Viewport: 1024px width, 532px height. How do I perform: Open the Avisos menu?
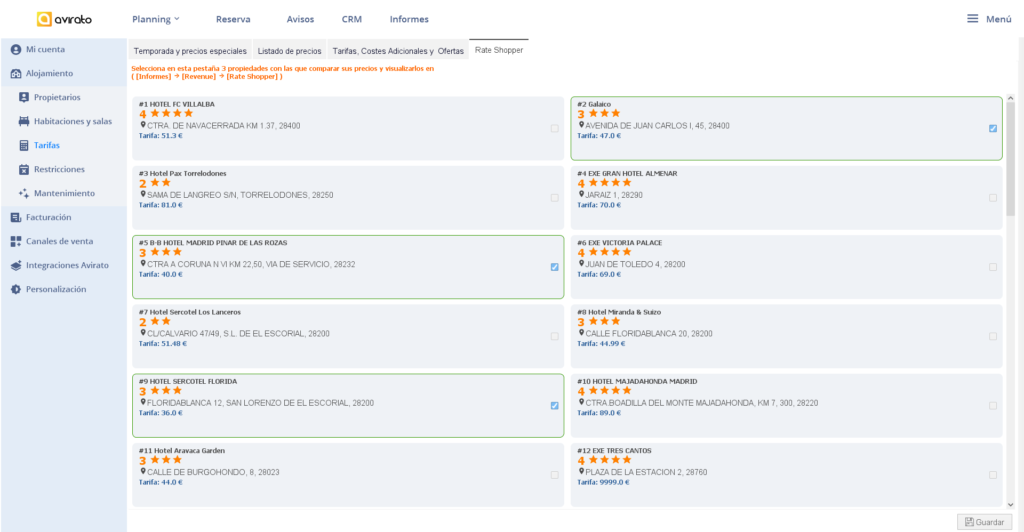tap(300, 19)
